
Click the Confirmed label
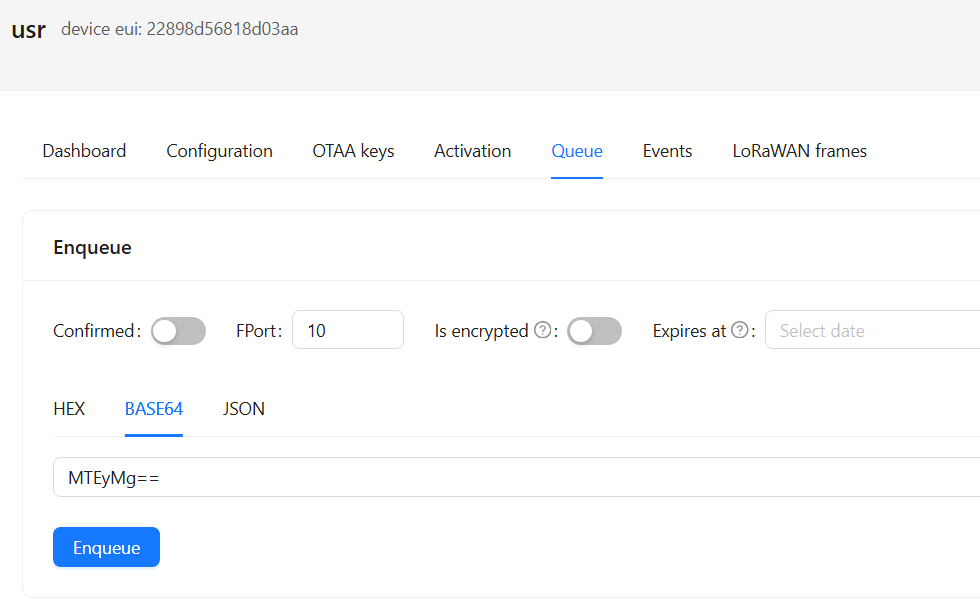click(x=97, y=330)
